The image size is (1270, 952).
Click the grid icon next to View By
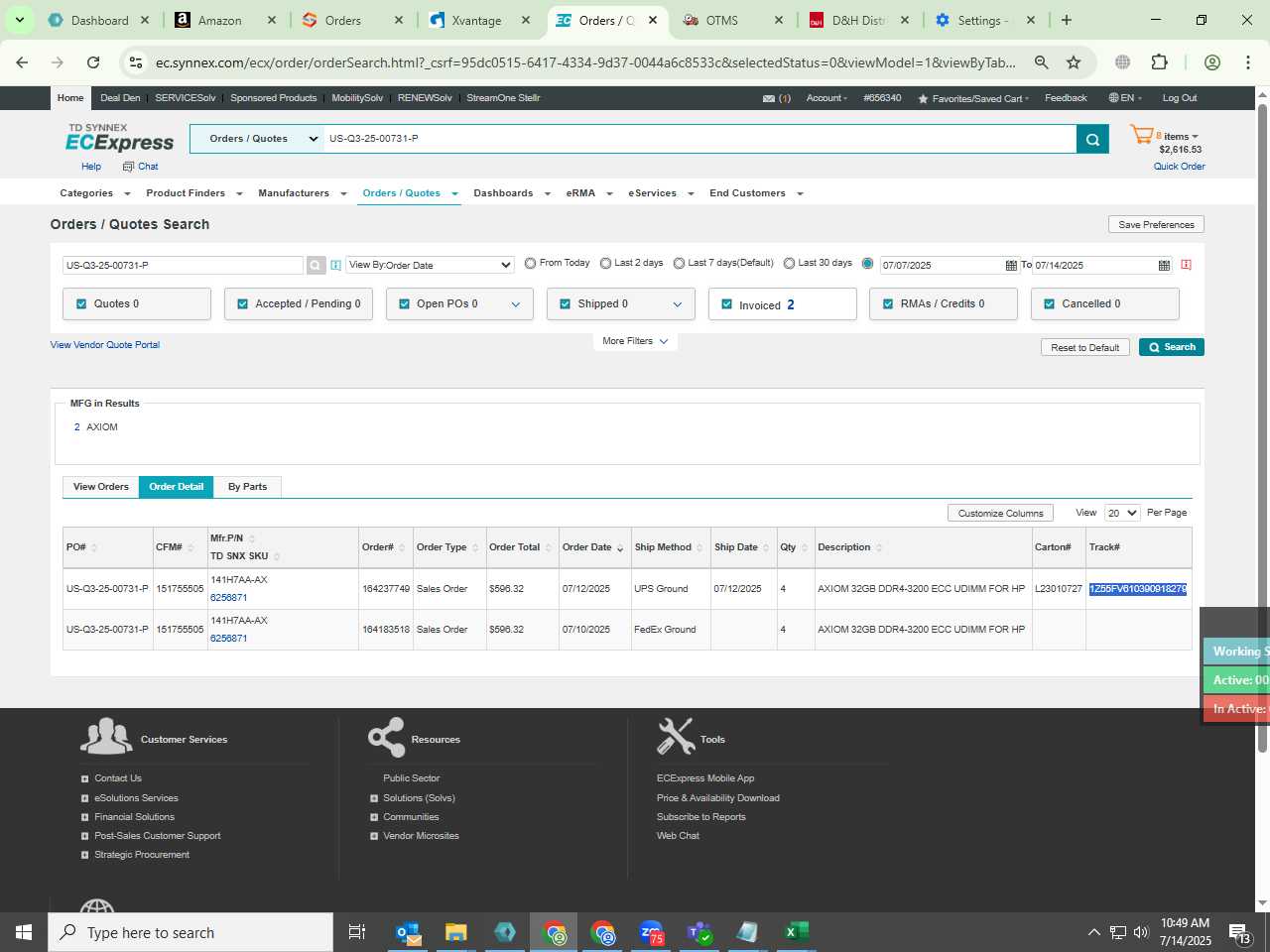coord(335,265)
